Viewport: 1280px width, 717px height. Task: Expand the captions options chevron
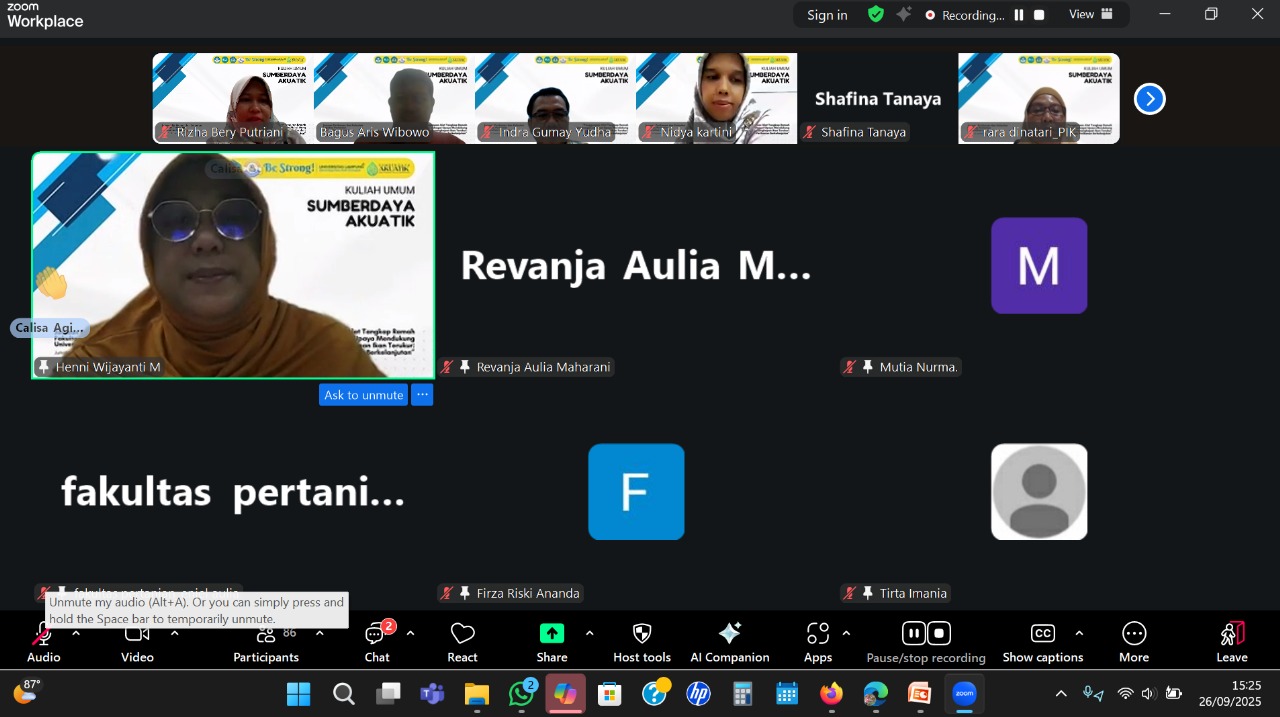pyautogui.click(x=1079, y=633)
